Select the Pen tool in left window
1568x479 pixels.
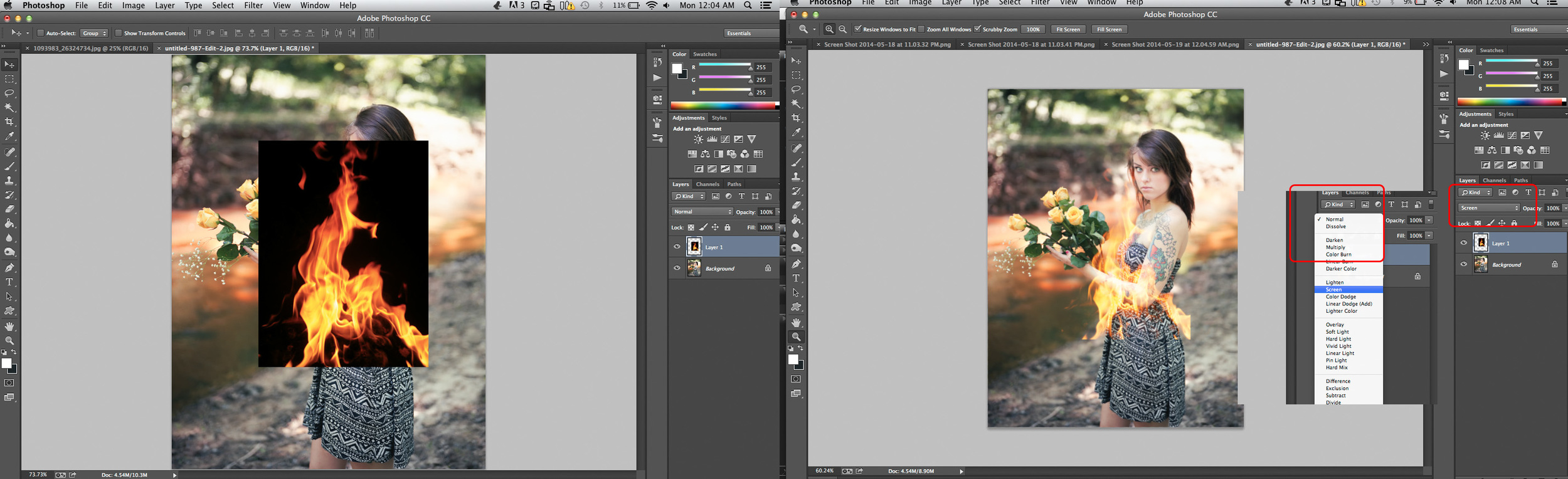tap(9, 268)
